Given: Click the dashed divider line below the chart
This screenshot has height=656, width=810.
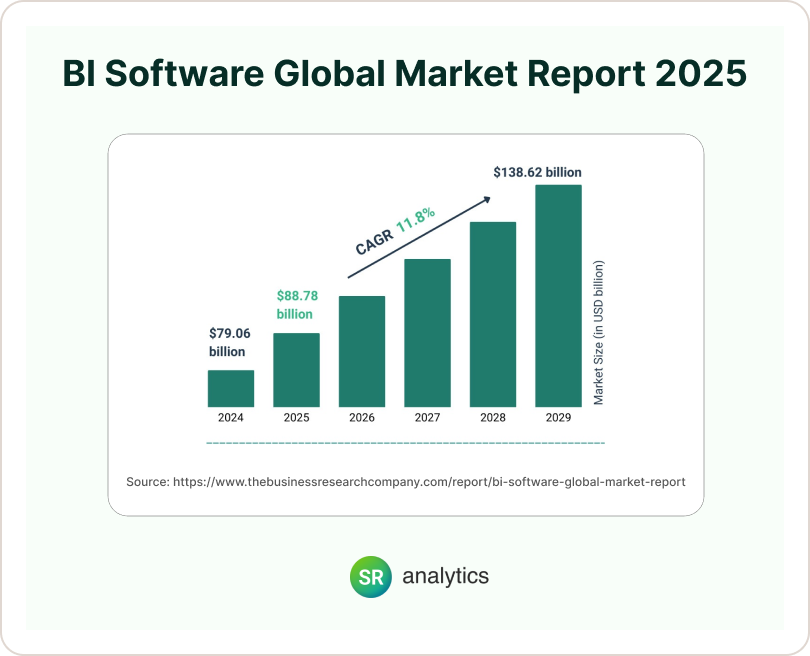Looking at the screenshot, I should pyautogui.click(x=405, y=442).
